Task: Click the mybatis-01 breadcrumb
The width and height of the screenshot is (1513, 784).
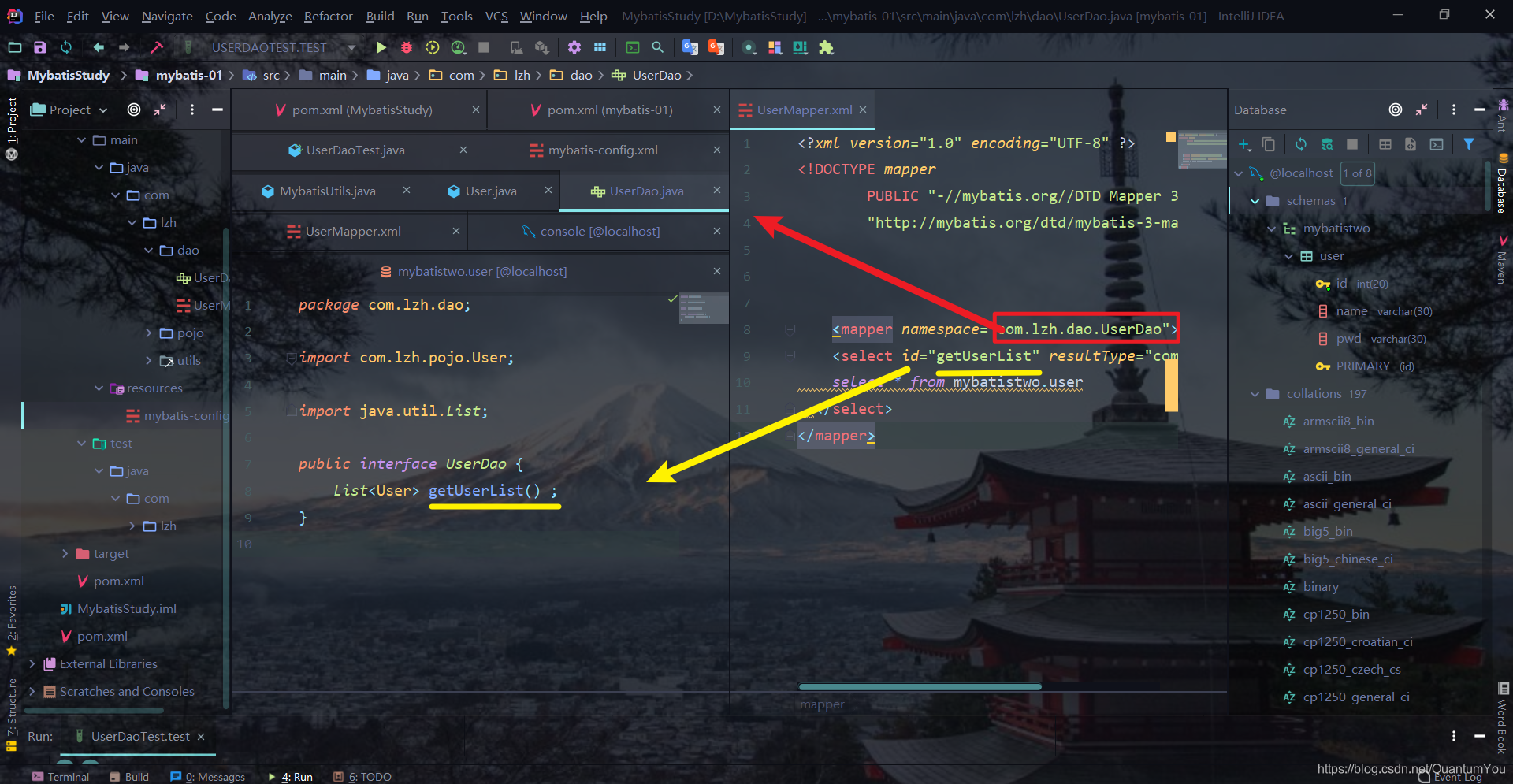Action: click(180, 76)
